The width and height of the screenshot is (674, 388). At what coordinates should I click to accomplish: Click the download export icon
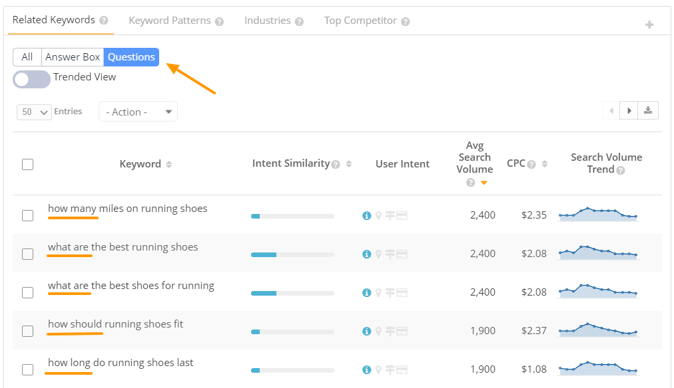[x=648, y=110]
